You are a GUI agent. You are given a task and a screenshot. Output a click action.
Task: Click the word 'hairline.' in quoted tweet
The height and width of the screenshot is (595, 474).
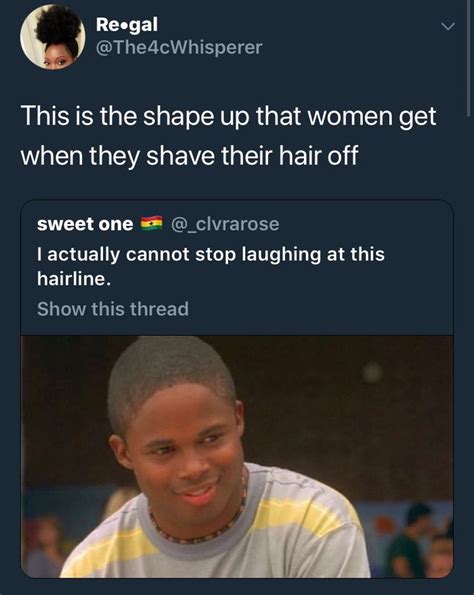[x=74, y=279]
